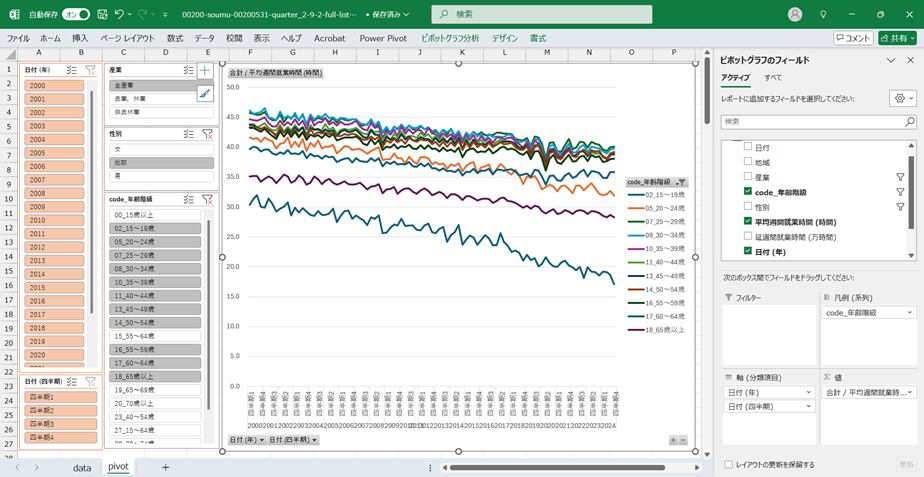Click the Undo arrow in title bar

click(x=120, y=15)
